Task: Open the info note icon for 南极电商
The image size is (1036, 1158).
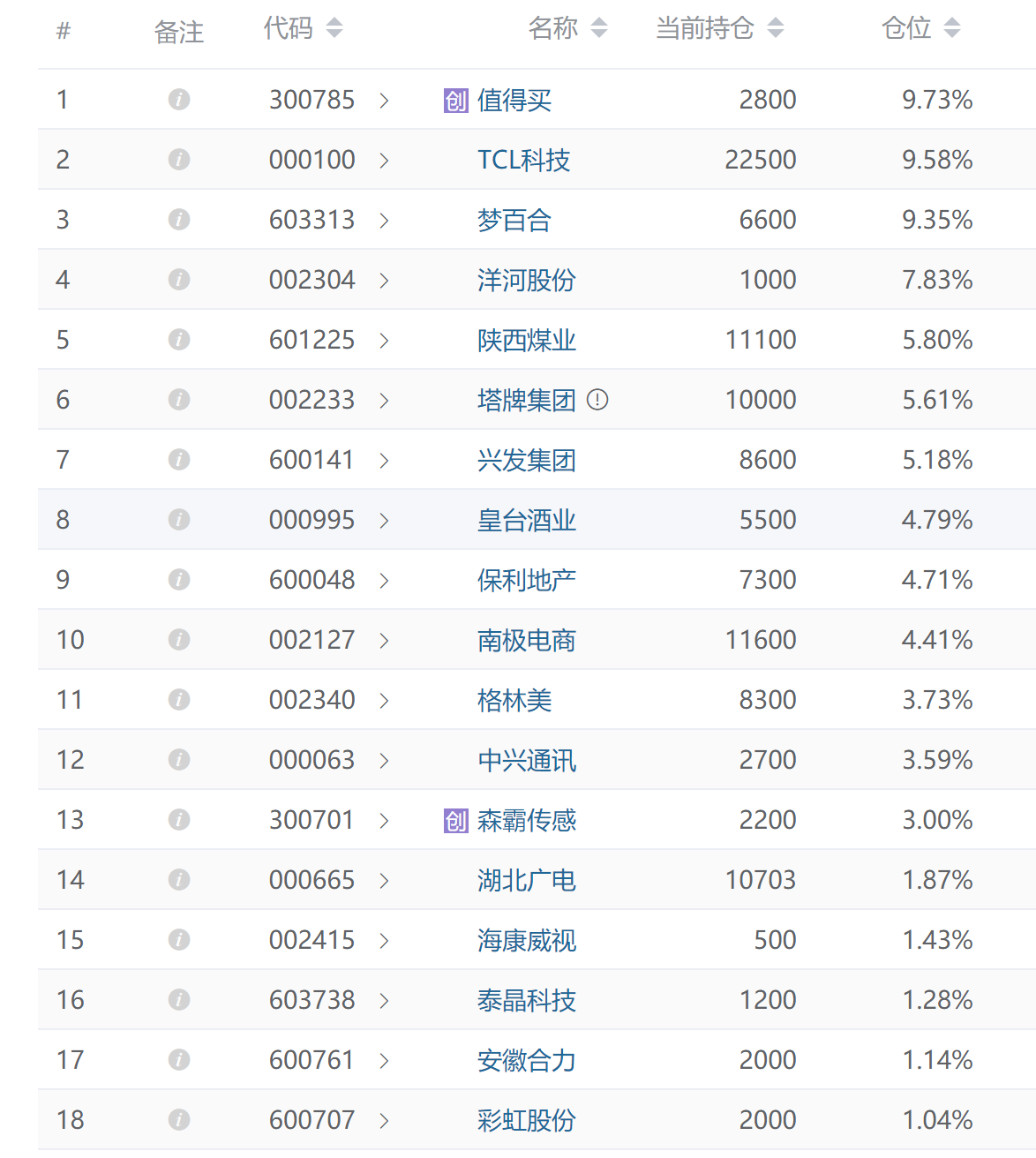Action: pos(179,639)
